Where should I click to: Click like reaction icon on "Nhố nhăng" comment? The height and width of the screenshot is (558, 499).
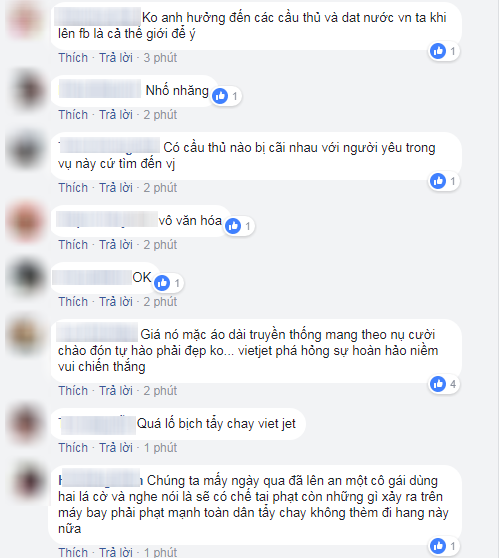(x=220, y=96)
